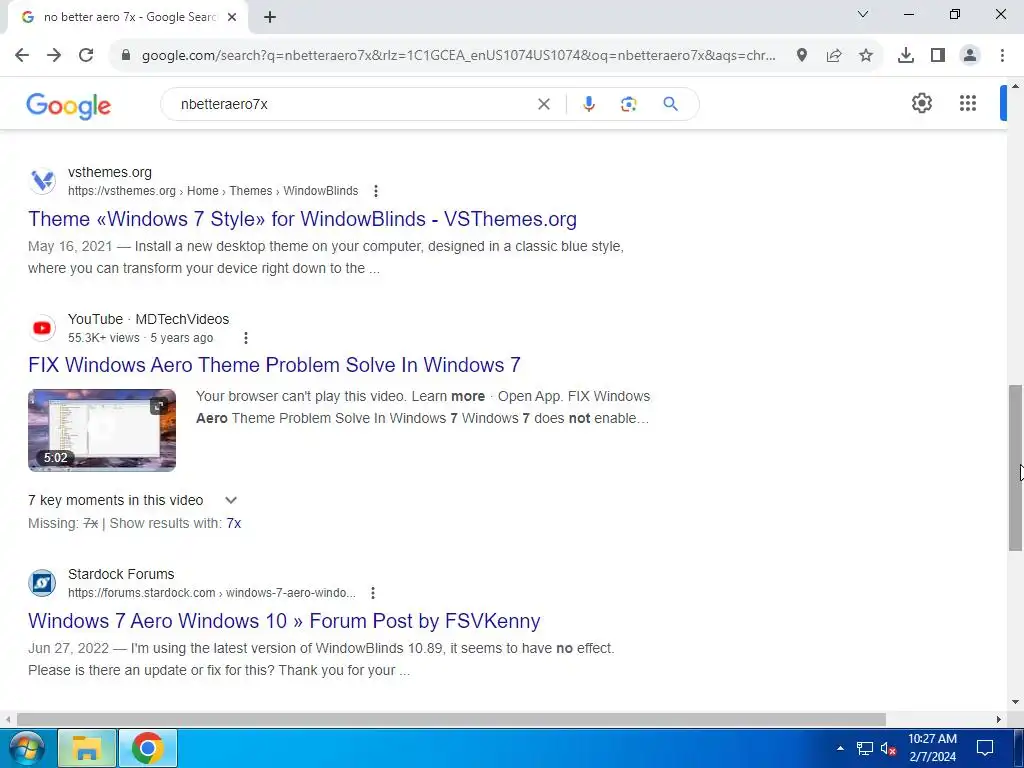
Task: Focus the browser address bar
Action: coord(458,56)
